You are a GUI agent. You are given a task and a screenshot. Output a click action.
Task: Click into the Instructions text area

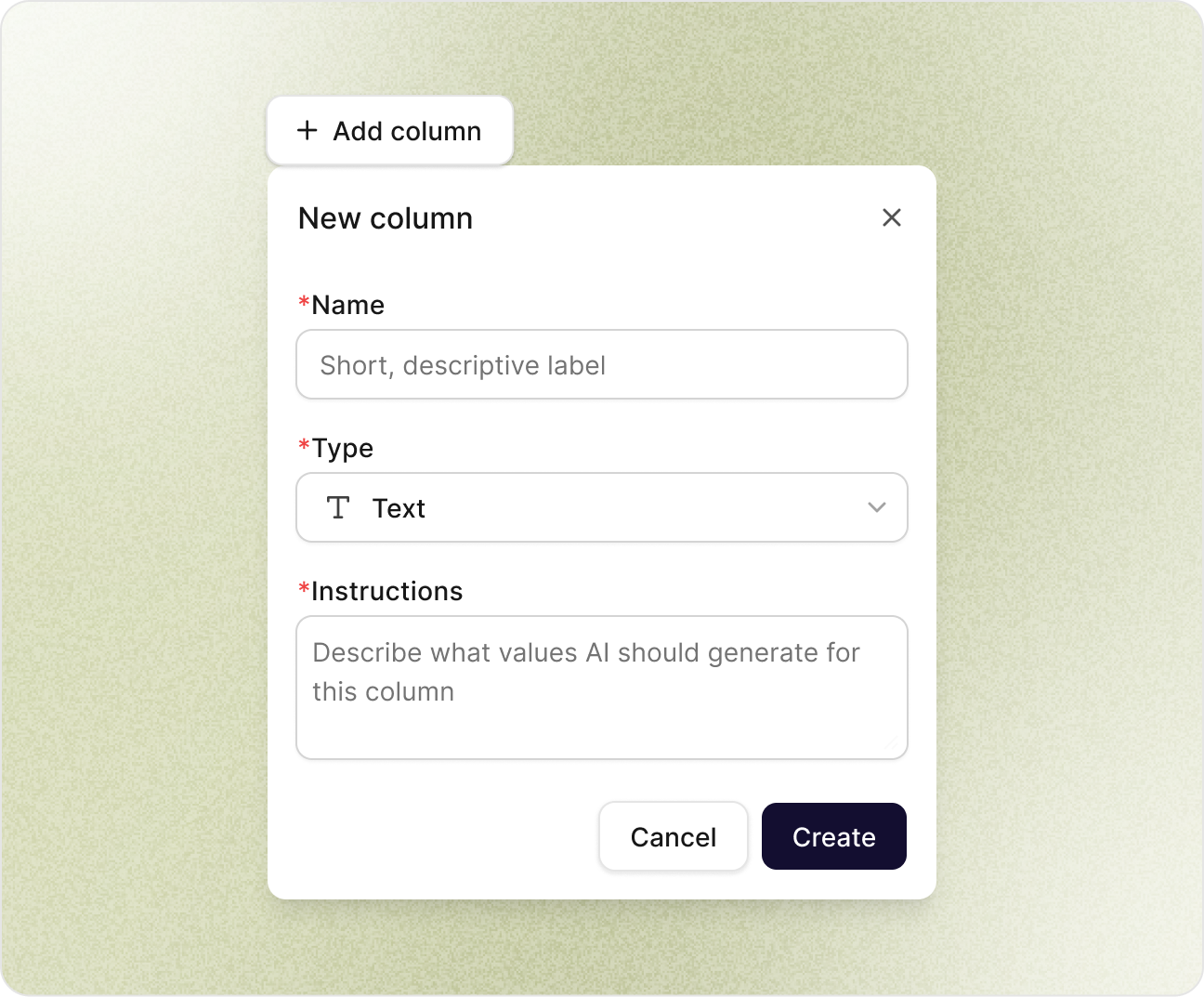point(601,687)
